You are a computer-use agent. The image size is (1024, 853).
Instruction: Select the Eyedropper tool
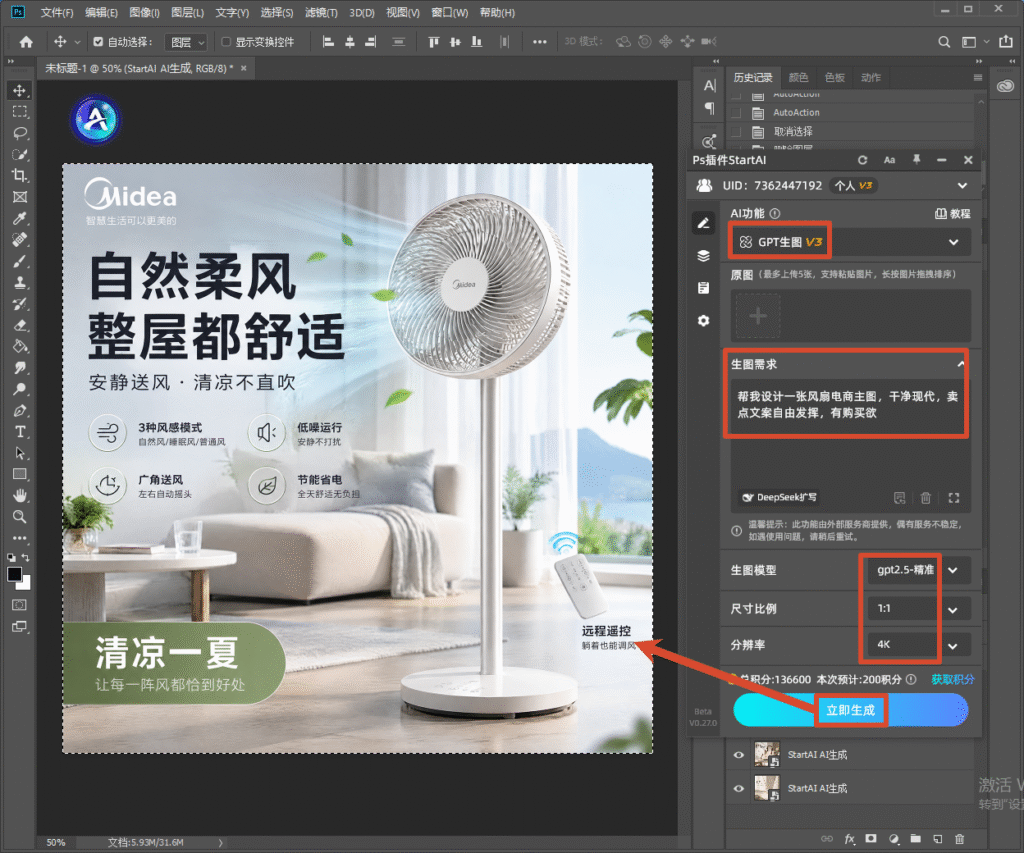tap(20, 218)
